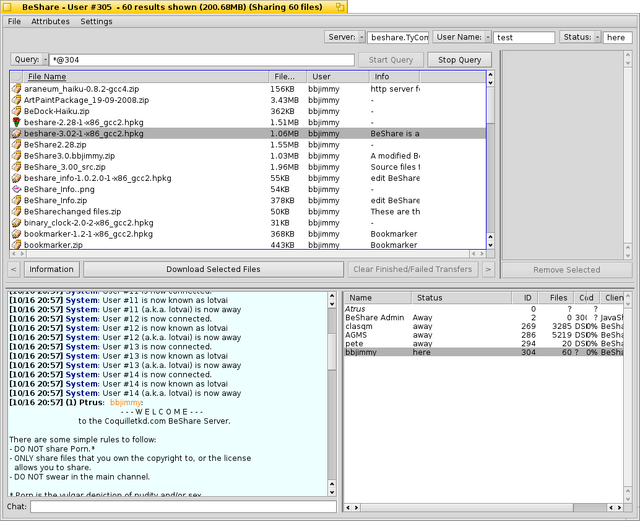
Task: Select file name BeShare2.28.zip
Action: point(55,145)
